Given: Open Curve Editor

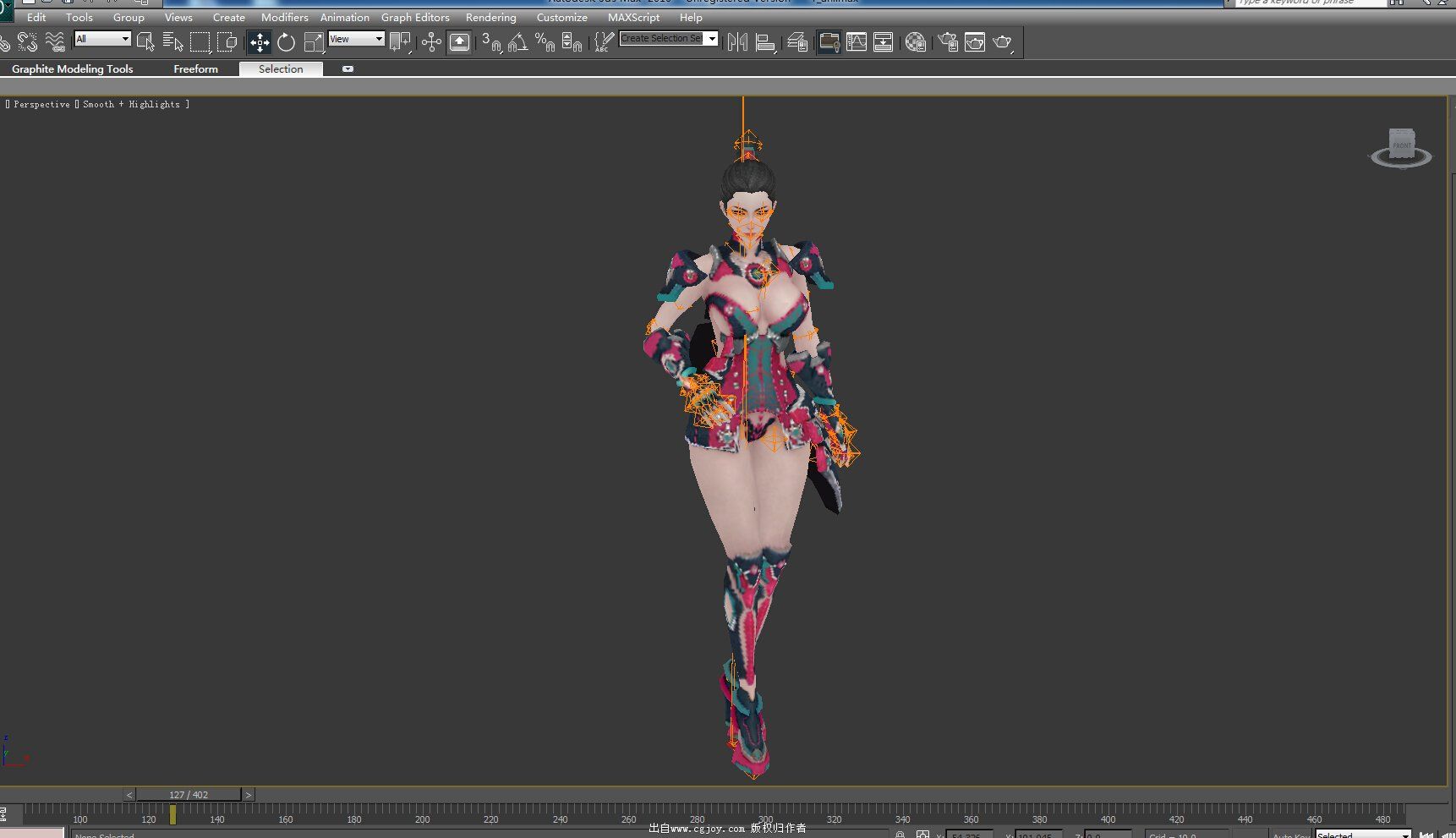Looking at the screenshot, I should click(x=857, y=41).
